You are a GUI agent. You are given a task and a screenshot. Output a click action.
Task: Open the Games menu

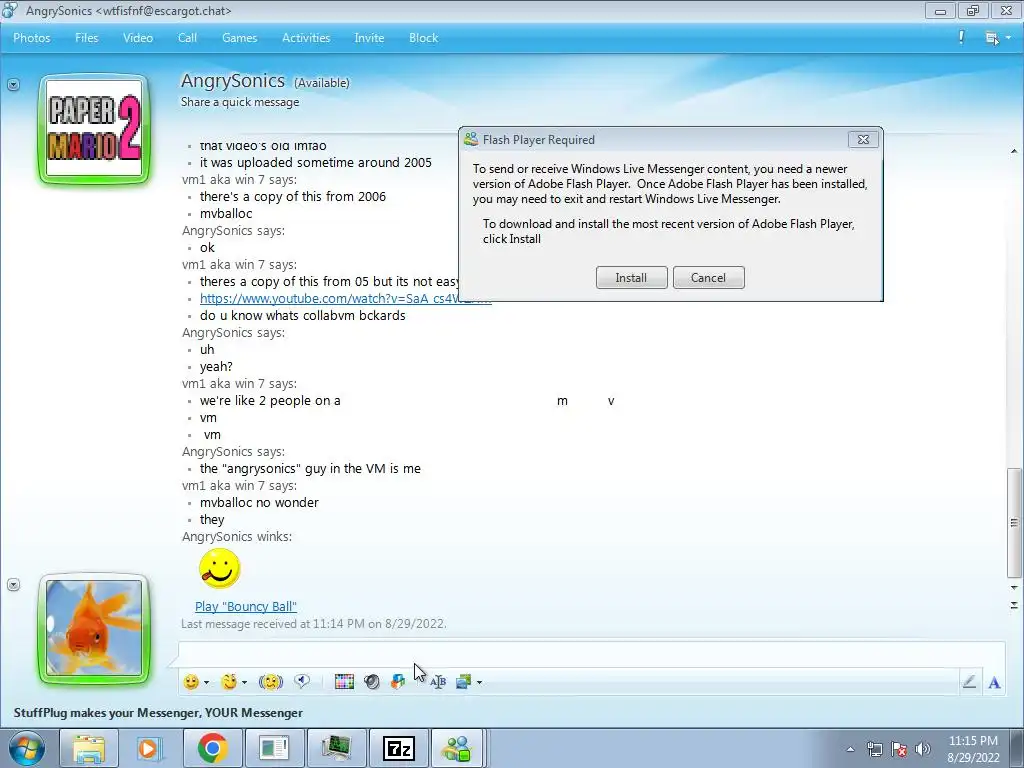[239, 38]
